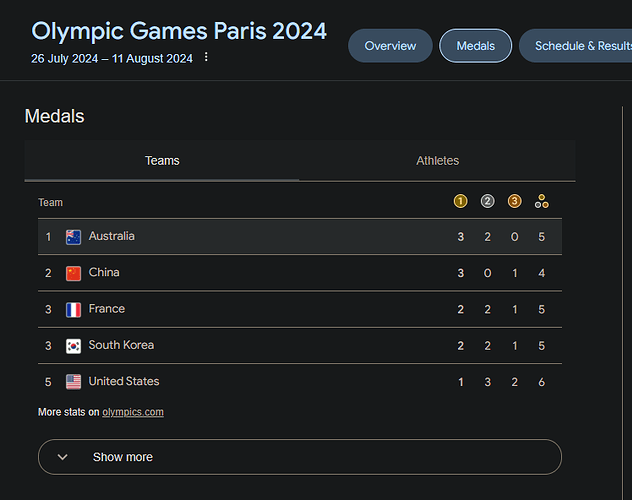Follow the olympics.com link
Image resolution: width=632 pixels, height=500 pixels.
[133, 412]
